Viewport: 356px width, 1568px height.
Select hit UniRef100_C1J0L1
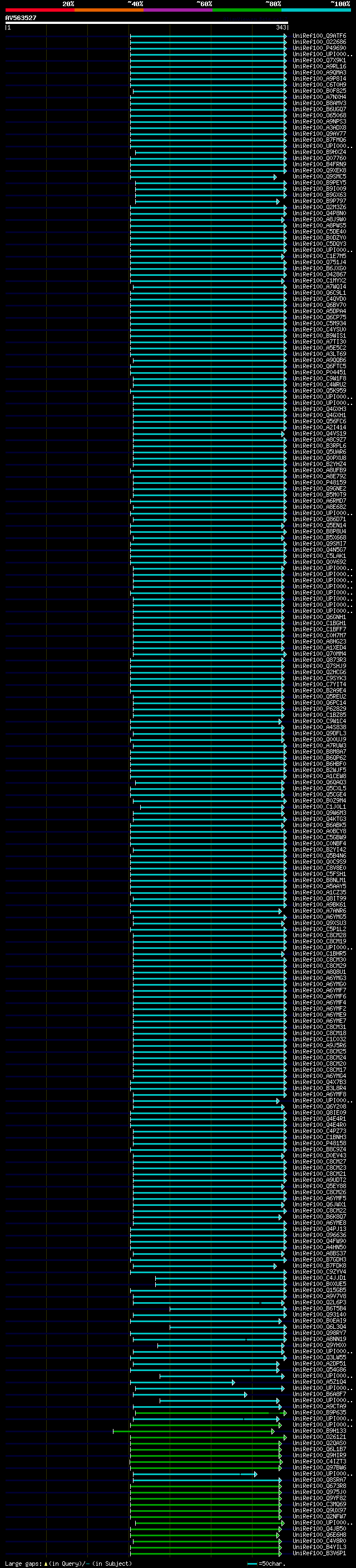coord(319,807)
